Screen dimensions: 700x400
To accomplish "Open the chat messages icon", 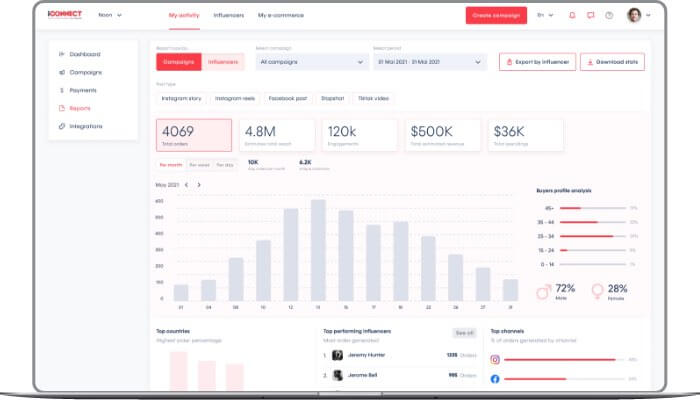I will click(x=590, y=15).
